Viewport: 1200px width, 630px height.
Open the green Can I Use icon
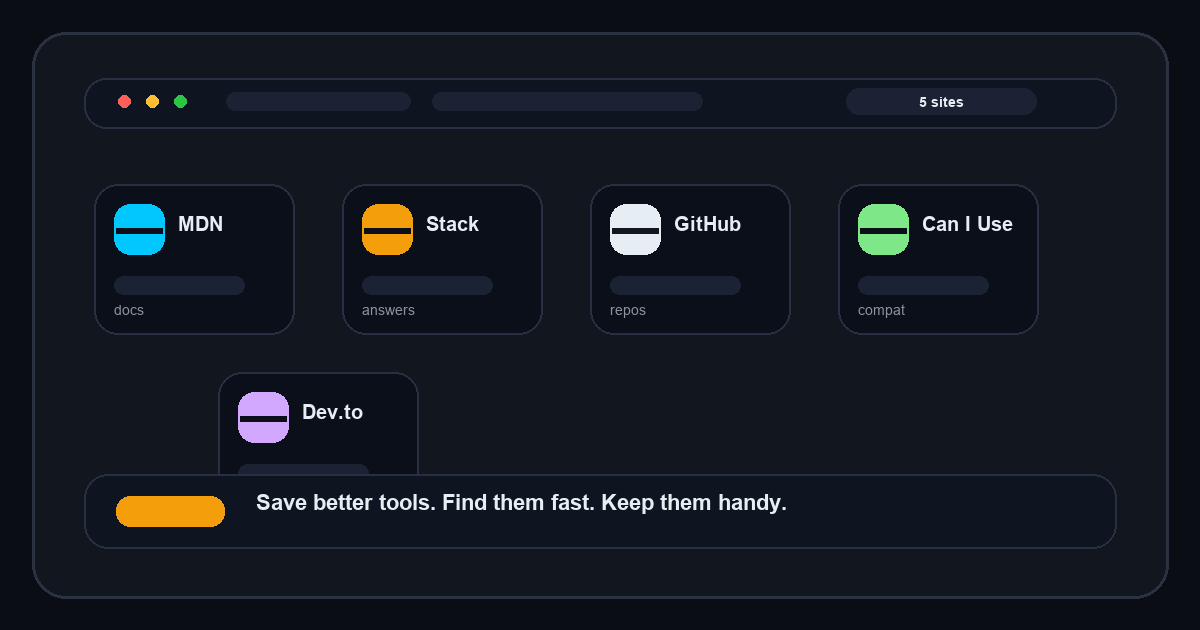coord(883,229)
